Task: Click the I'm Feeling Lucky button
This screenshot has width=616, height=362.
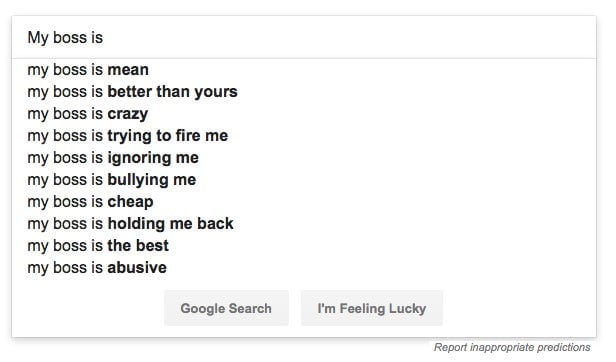Action: (x=372, y=308)
